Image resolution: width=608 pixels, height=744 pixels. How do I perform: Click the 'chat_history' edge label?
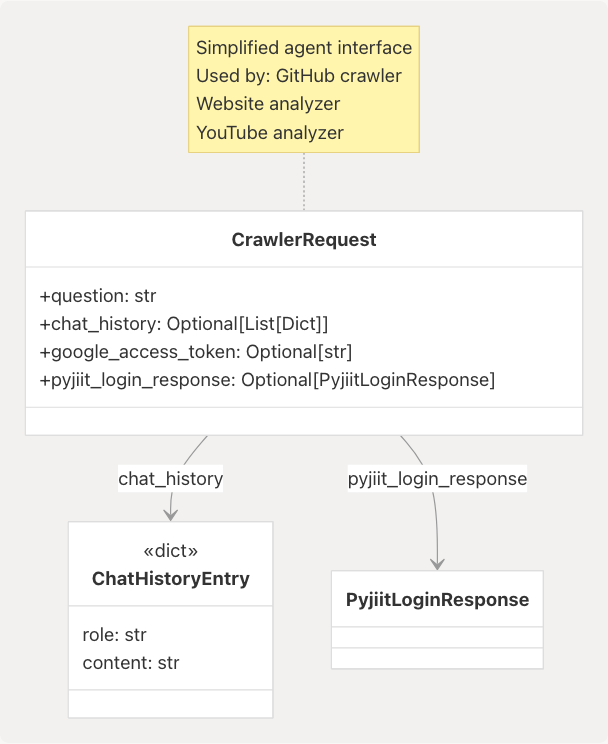[171, 479]
